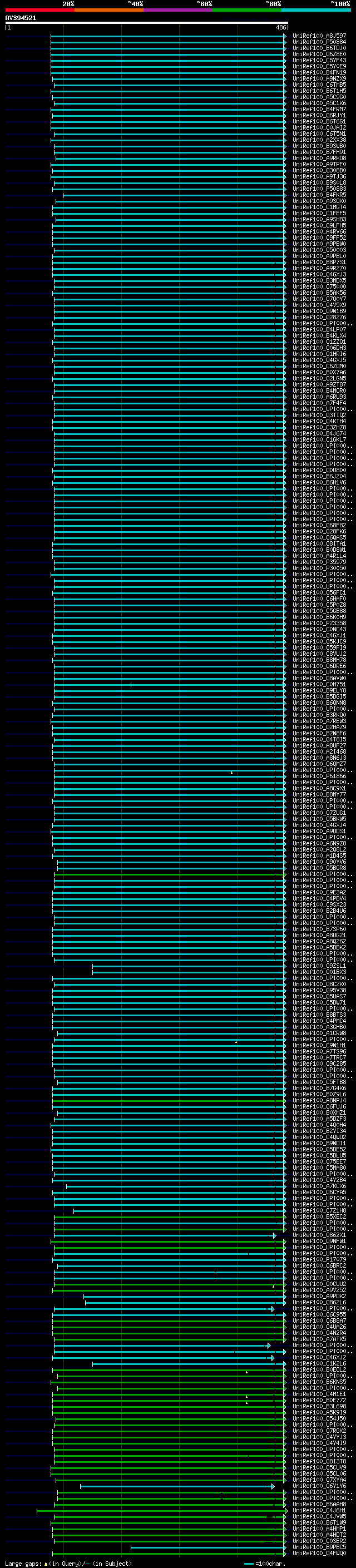Click hit label UniRef100_Q9ZSL1
Image resolution: width=356 pixels, height=1568 pixels.
pyautogui.click(x=319, y=966)
